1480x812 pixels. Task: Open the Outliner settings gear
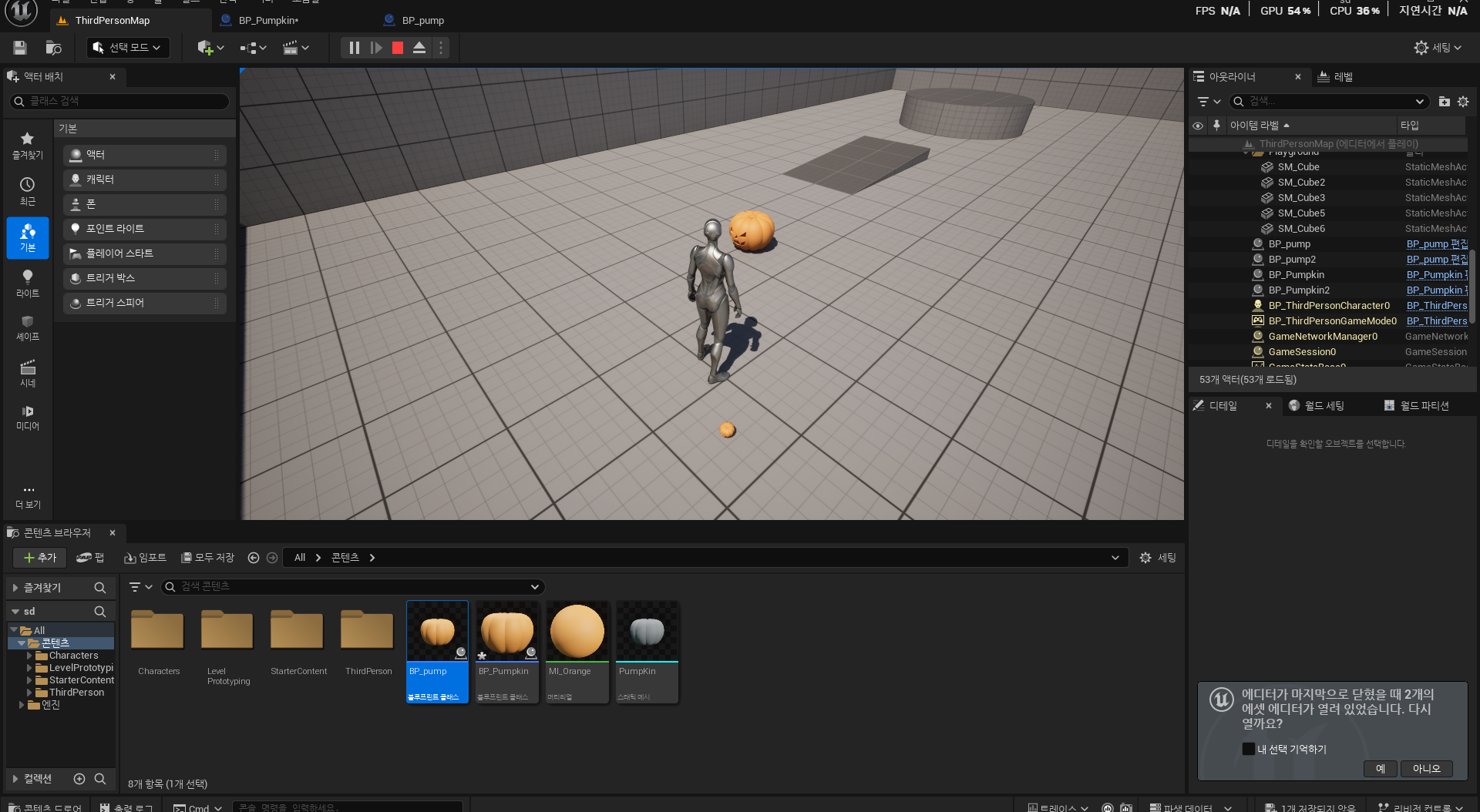point(1463,102)
